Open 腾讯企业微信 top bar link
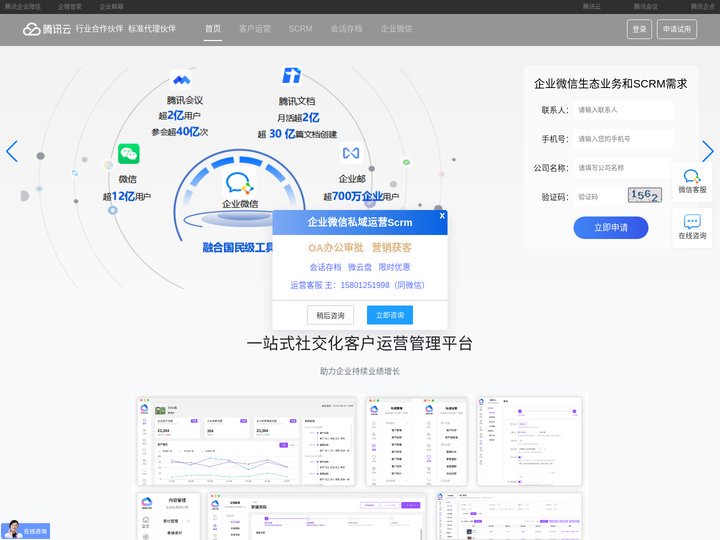 22,6
